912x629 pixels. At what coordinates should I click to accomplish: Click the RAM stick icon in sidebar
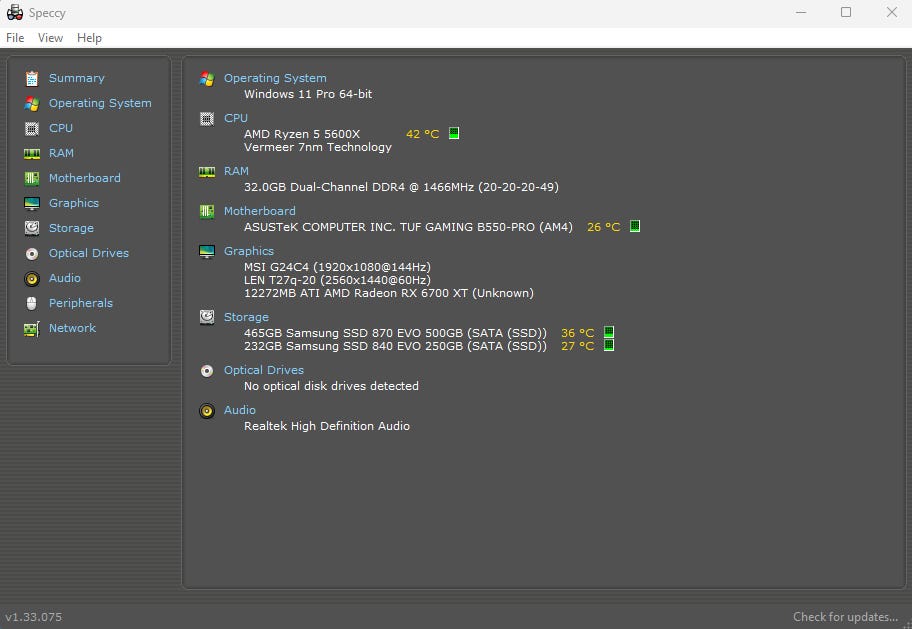pyautogui.click(x=32, y=154)
